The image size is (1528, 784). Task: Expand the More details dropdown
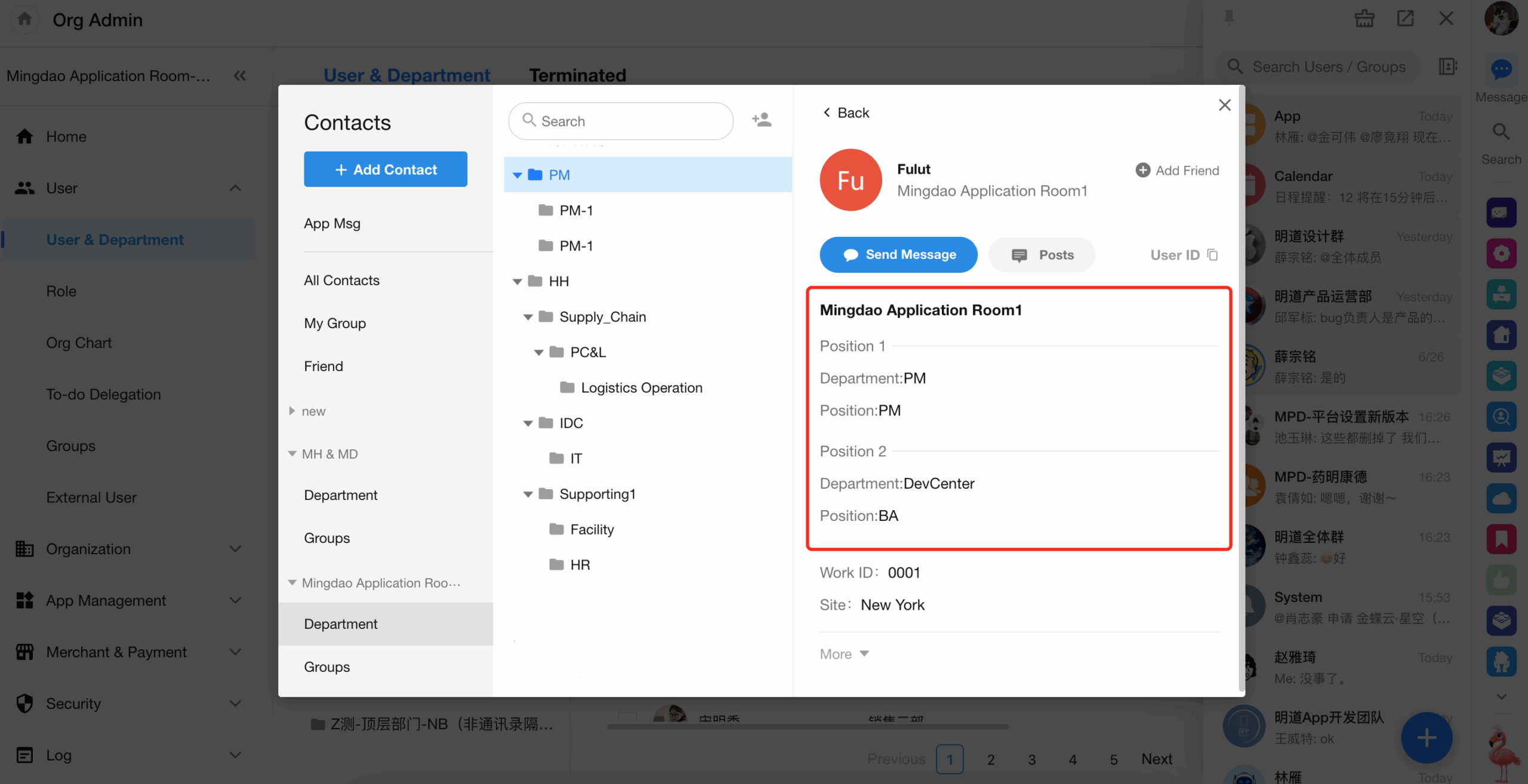pos(844,654)
